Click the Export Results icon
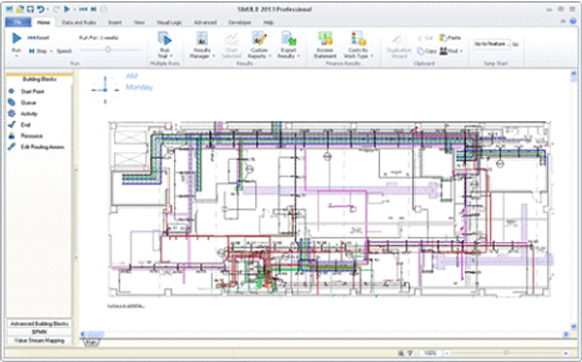Screen dimensions: 582x362 tap(288, 39)
